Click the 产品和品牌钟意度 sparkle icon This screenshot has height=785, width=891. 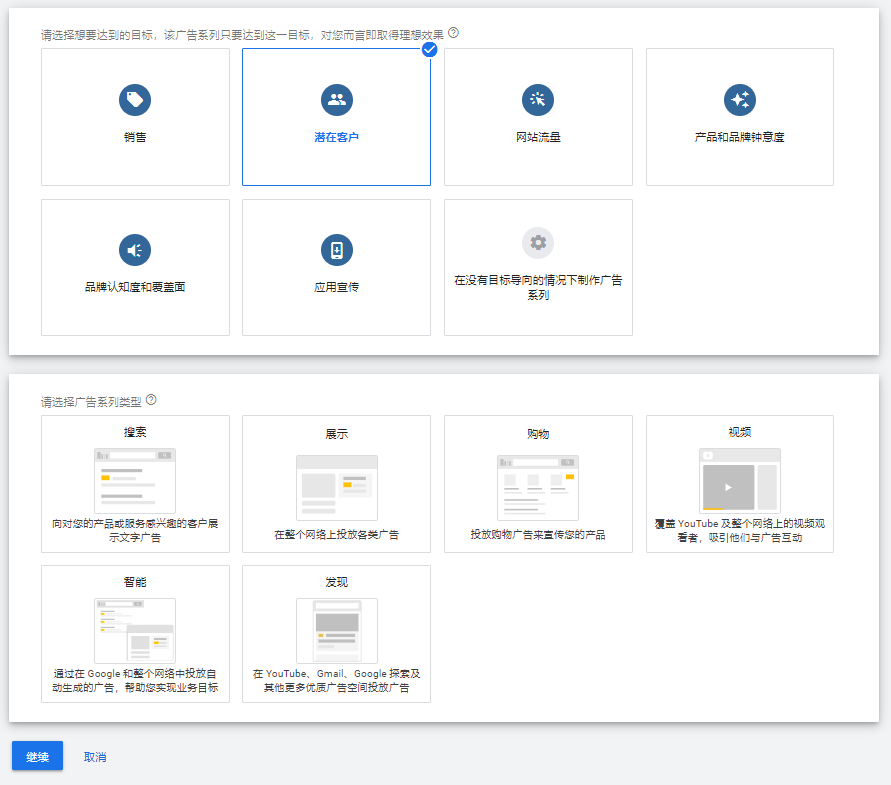740,100
